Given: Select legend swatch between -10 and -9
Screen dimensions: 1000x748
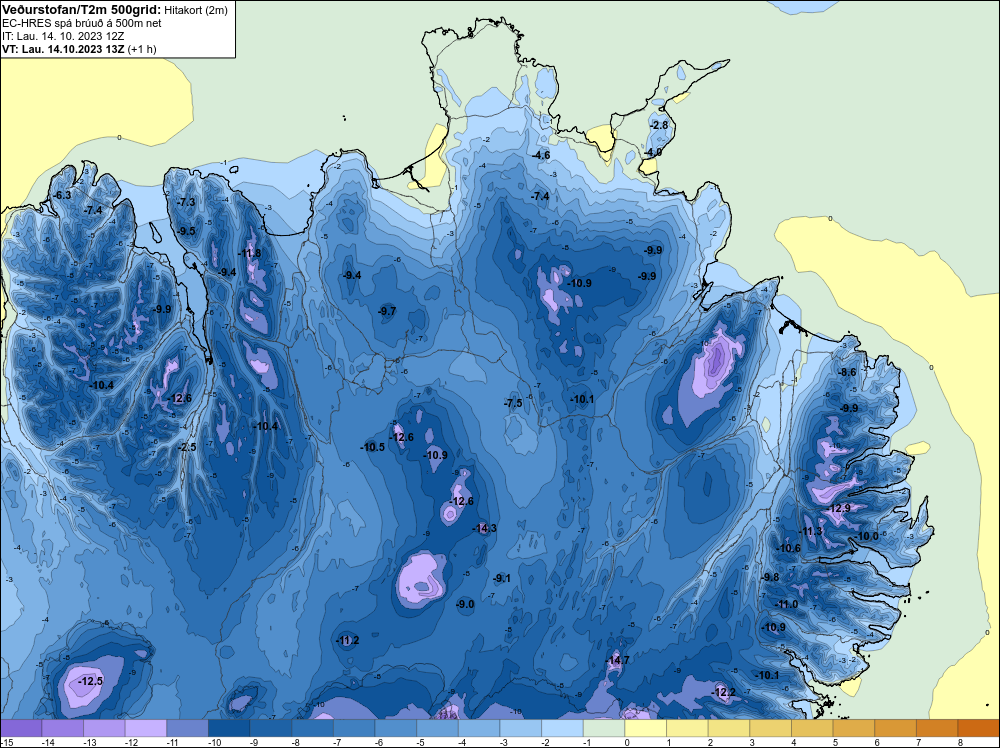Looking at the screenshot, I should [229, 728].
